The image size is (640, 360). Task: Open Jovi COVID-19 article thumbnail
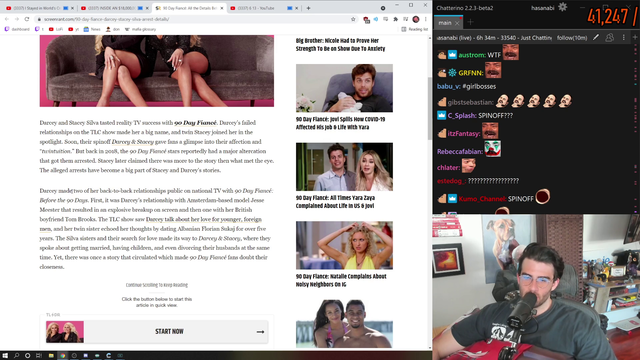pos(344,88)
